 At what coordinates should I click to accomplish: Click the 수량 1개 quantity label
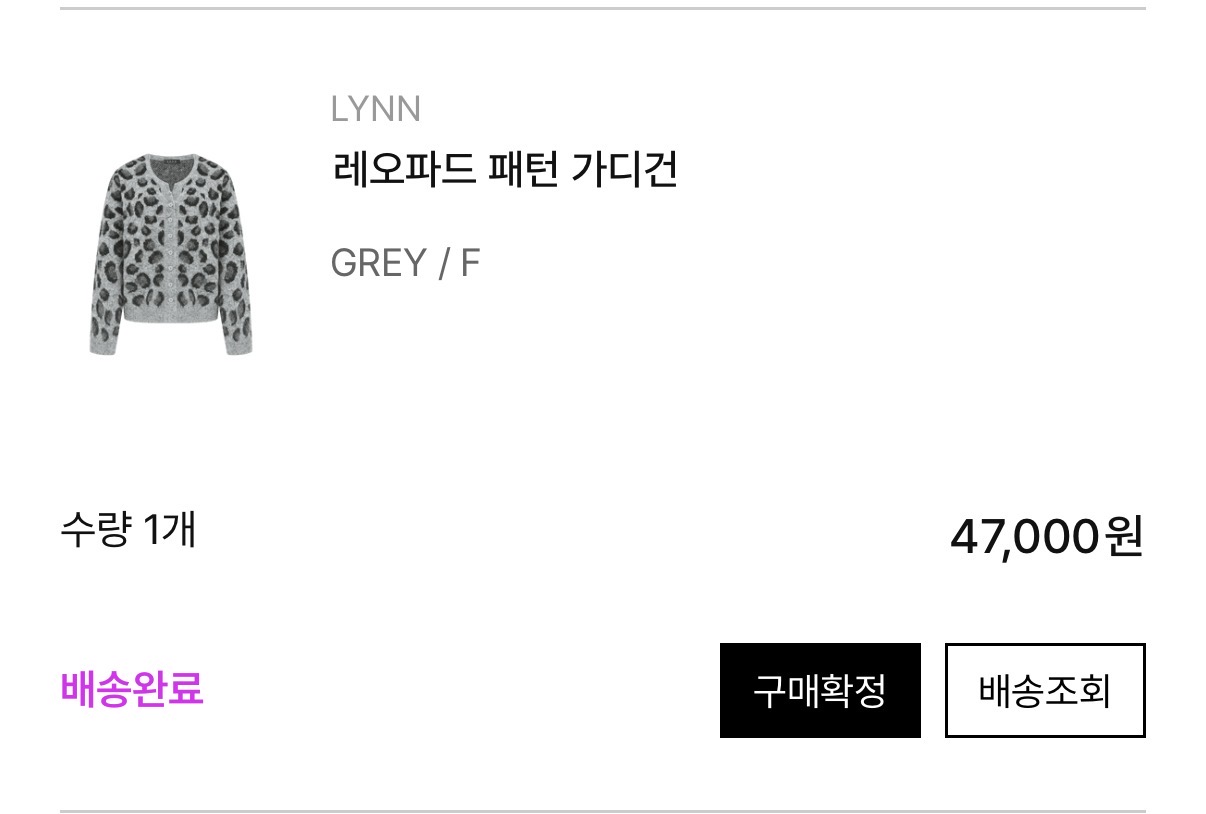point(128,530)
